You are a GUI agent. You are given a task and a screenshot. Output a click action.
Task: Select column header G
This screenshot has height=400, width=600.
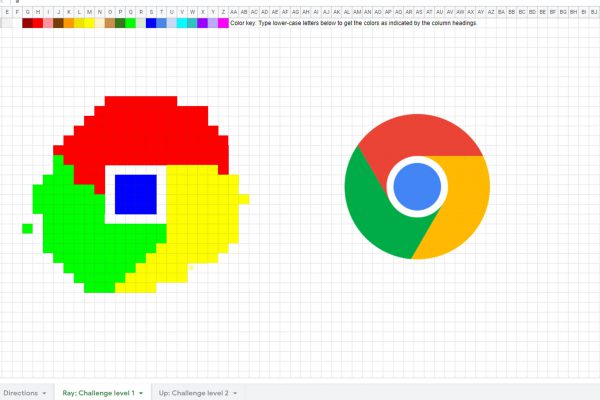[27, 12]
